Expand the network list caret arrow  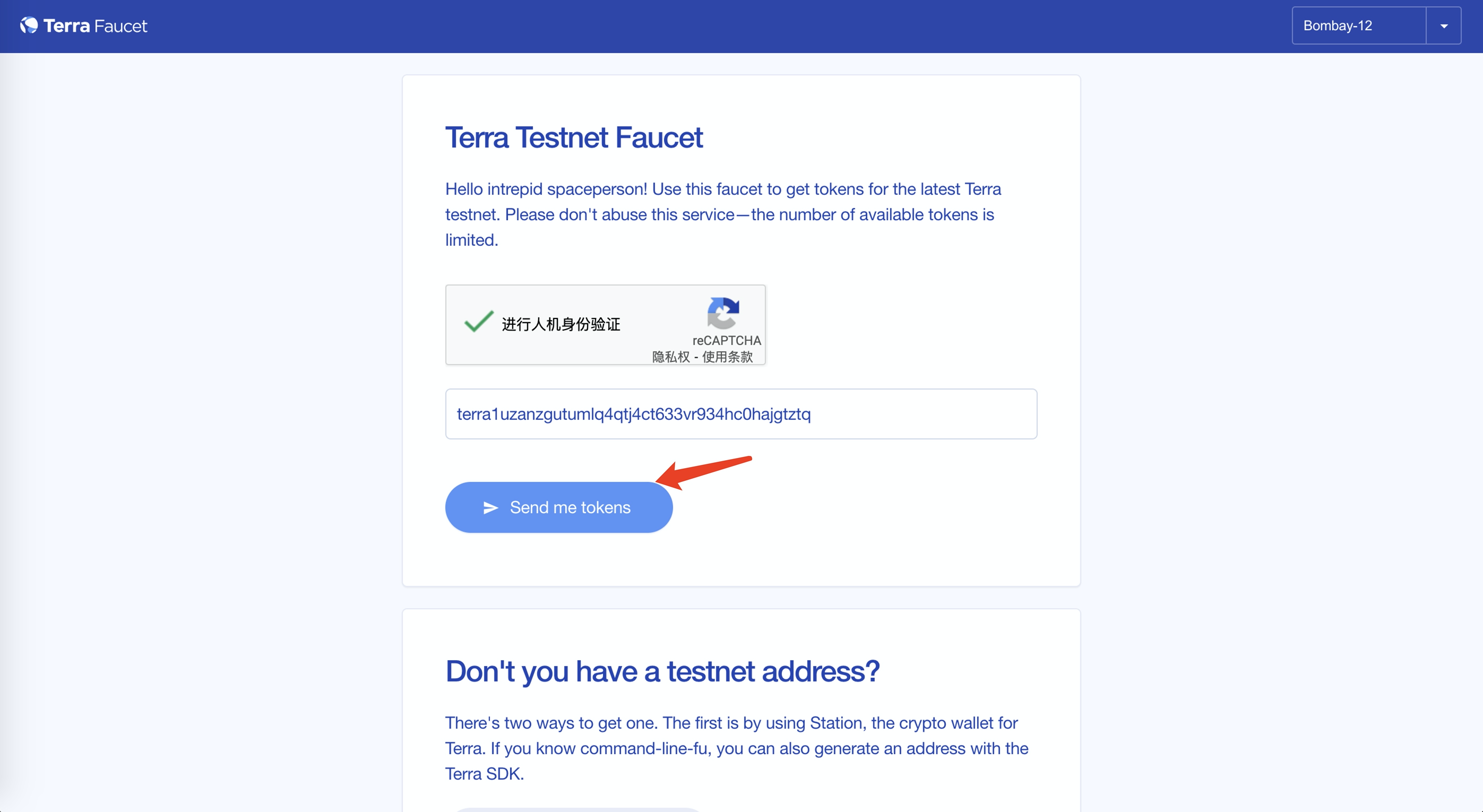point(1443,26)
